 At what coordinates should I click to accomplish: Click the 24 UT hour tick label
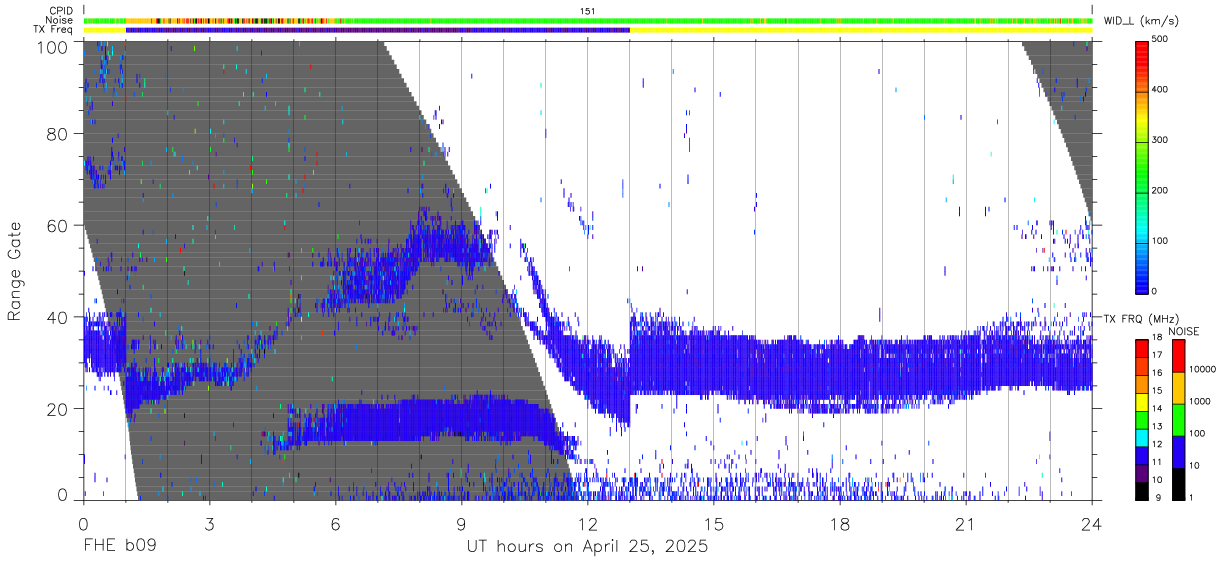coord(1092,525)
